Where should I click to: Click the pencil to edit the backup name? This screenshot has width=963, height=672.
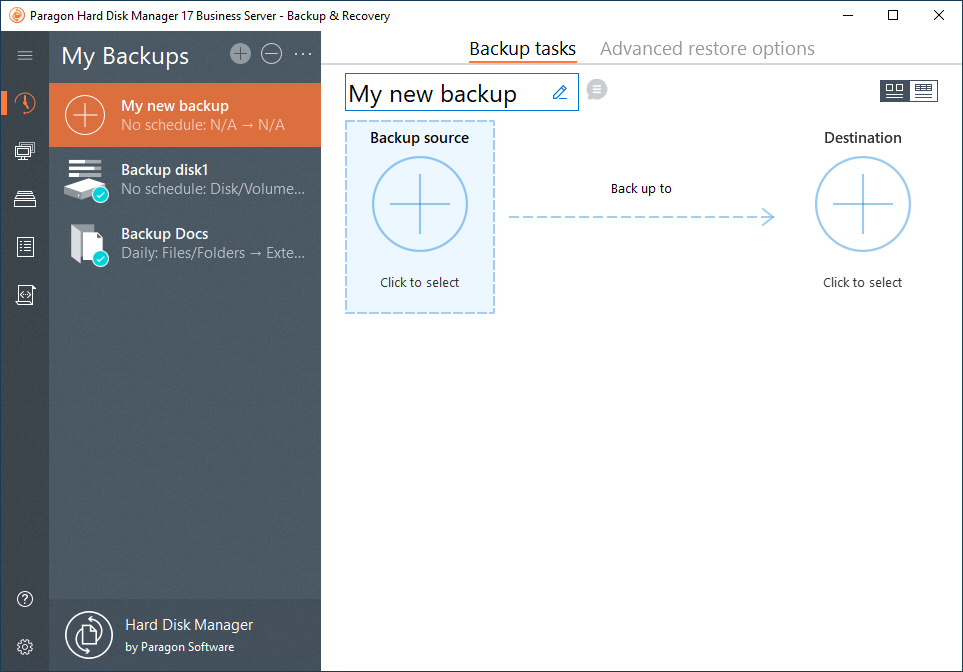(x=560, y=93)
